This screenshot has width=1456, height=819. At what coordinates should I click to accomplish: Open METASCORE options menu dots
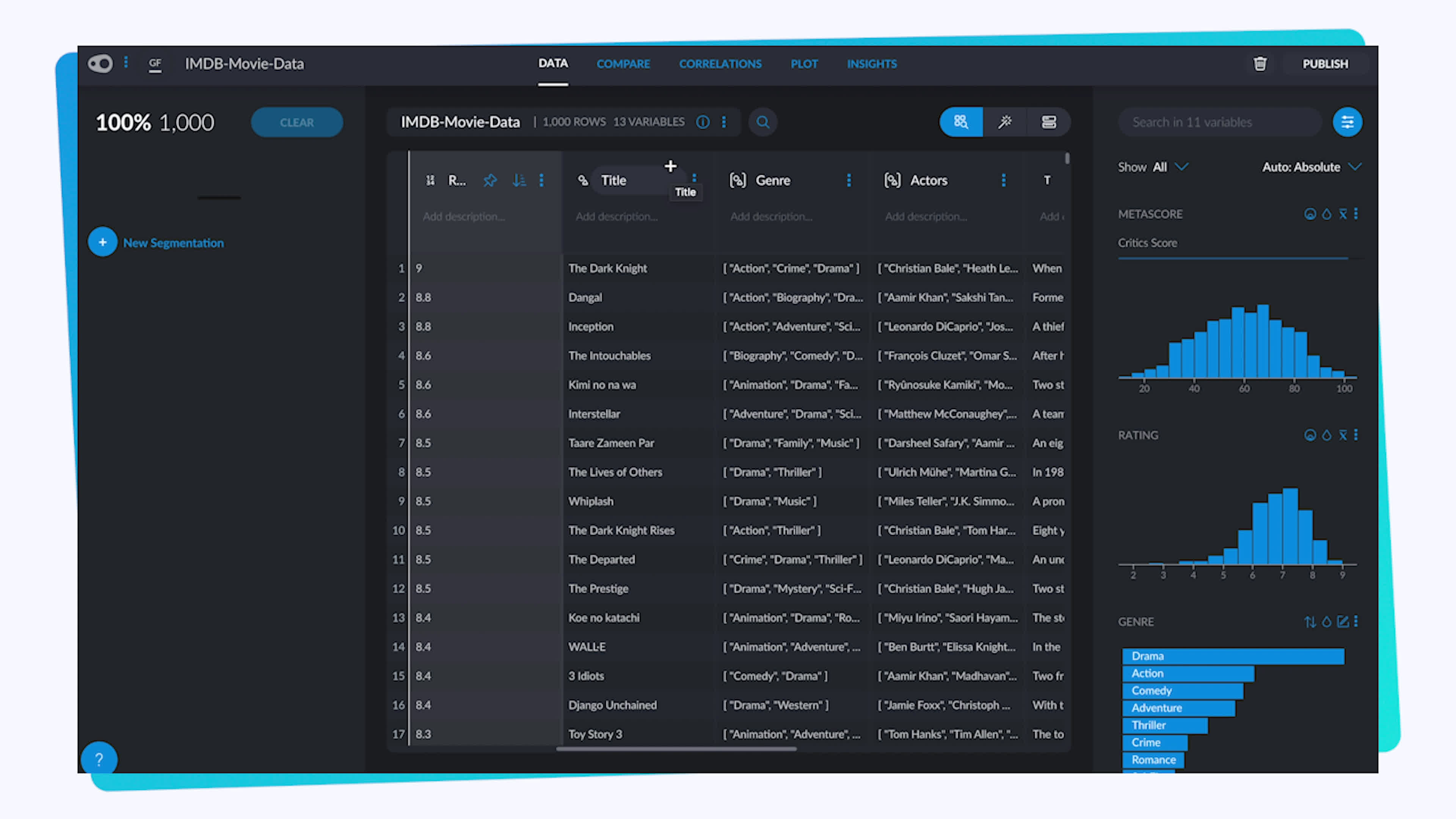tap(1356, 213)
